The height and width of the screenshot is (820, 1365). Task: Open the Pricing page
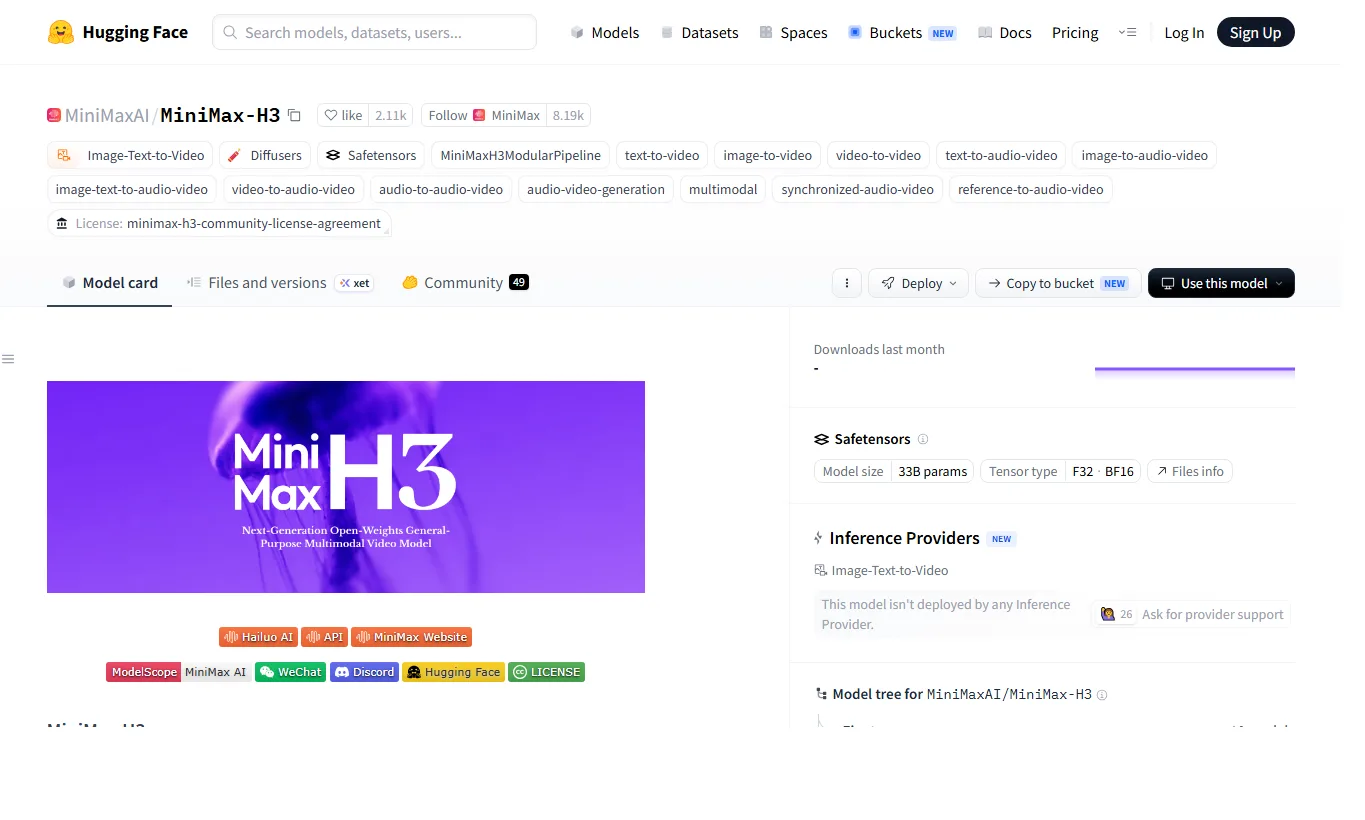point(1075,33)
